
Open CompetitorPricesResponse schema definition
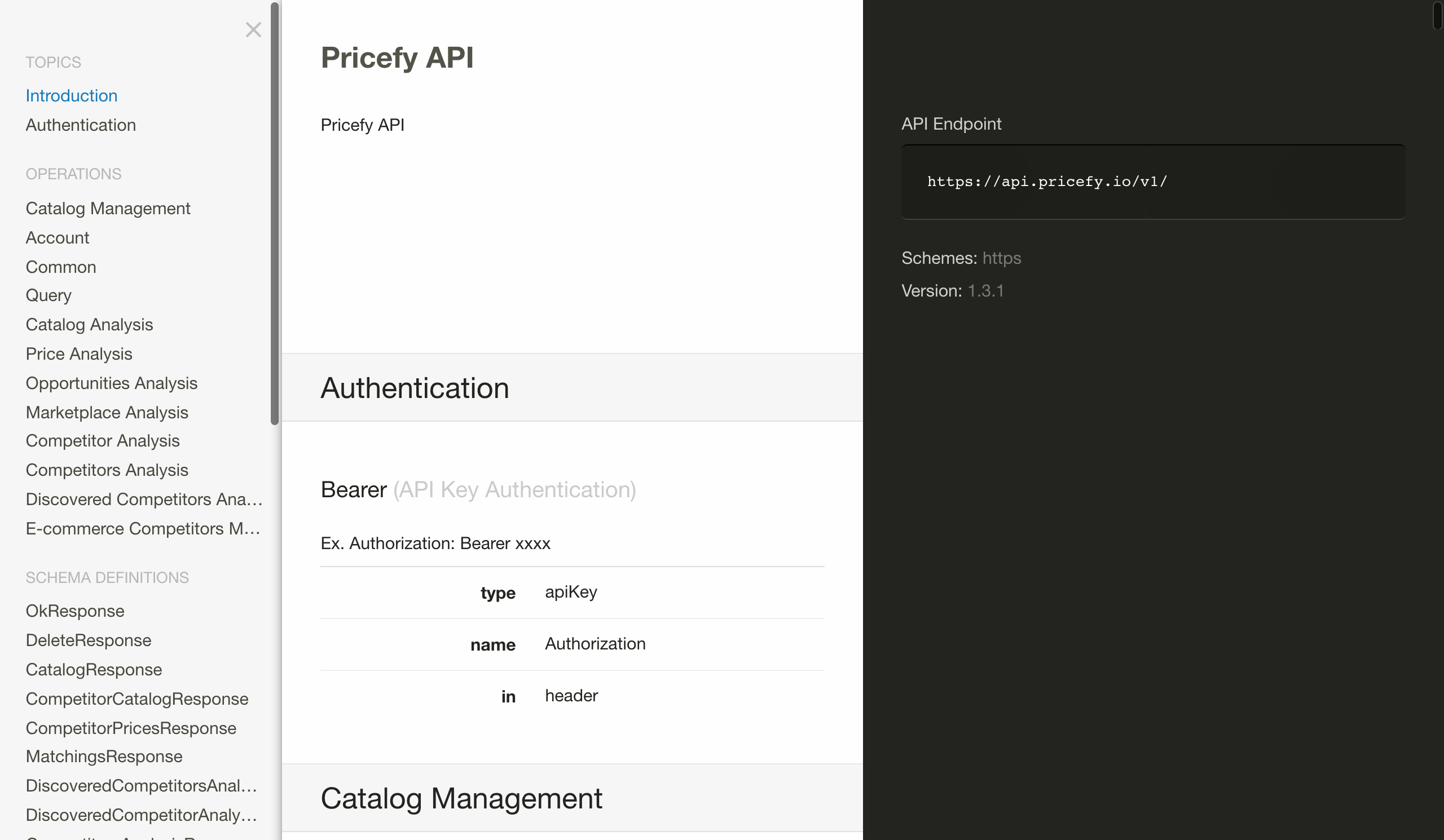click(131, 728)
